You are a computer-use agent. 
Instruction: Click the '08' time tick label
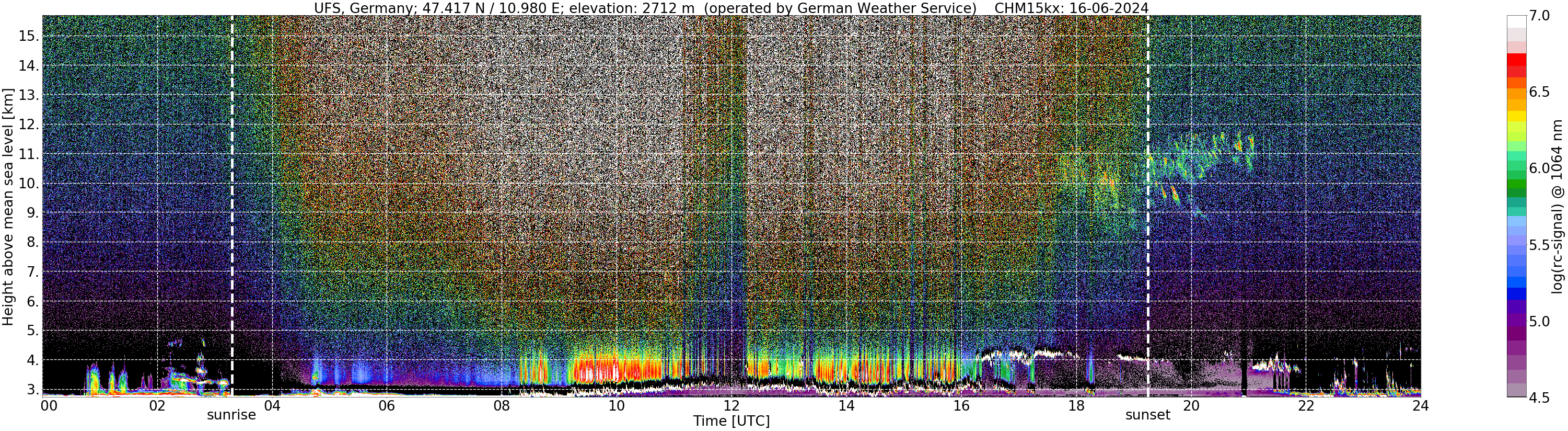pyautogui.click(x=502, y=406)
